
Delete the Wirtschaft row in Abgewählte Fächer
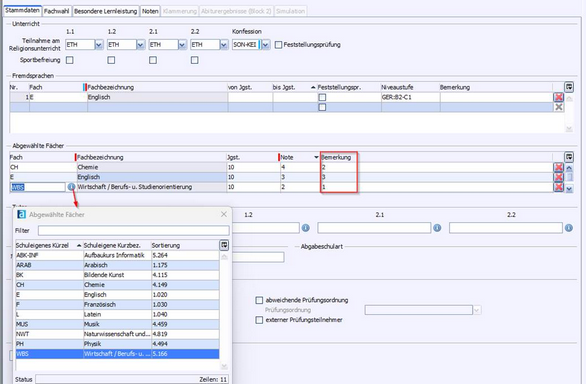tap(558, 187)
